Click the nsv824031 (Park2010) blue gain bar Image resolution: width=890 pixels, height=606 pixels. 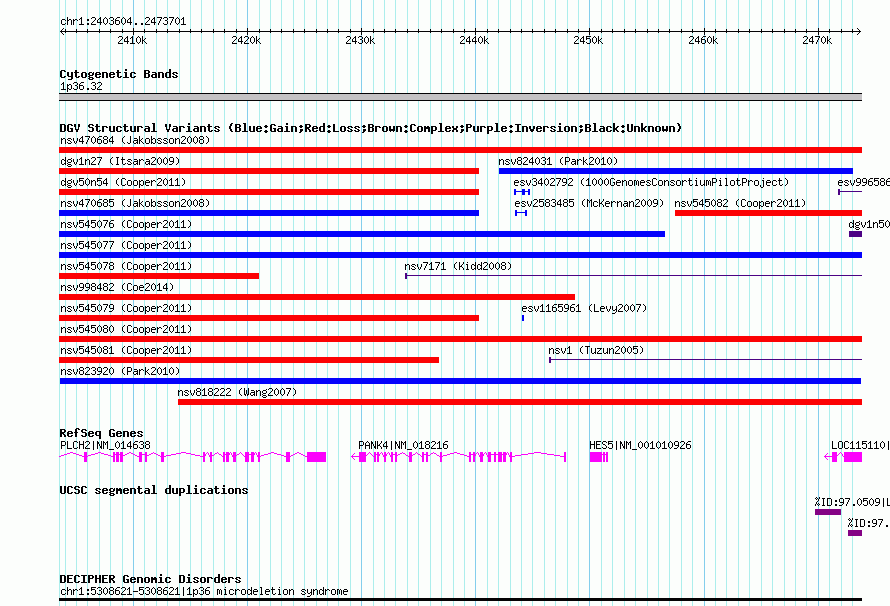pyautogui.click(x=675, y=171)
